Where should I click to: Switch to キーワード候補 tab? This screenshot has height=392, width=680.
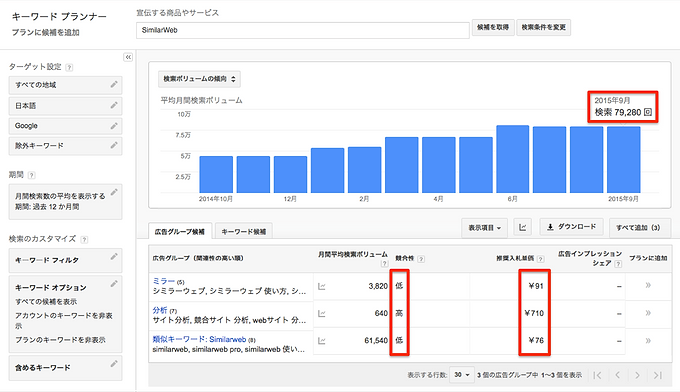click(x=244, y=232)
